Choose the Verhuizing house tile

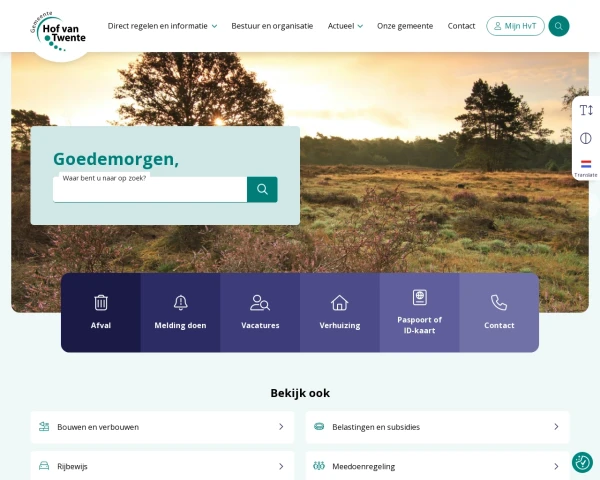(x=340, y=312)
